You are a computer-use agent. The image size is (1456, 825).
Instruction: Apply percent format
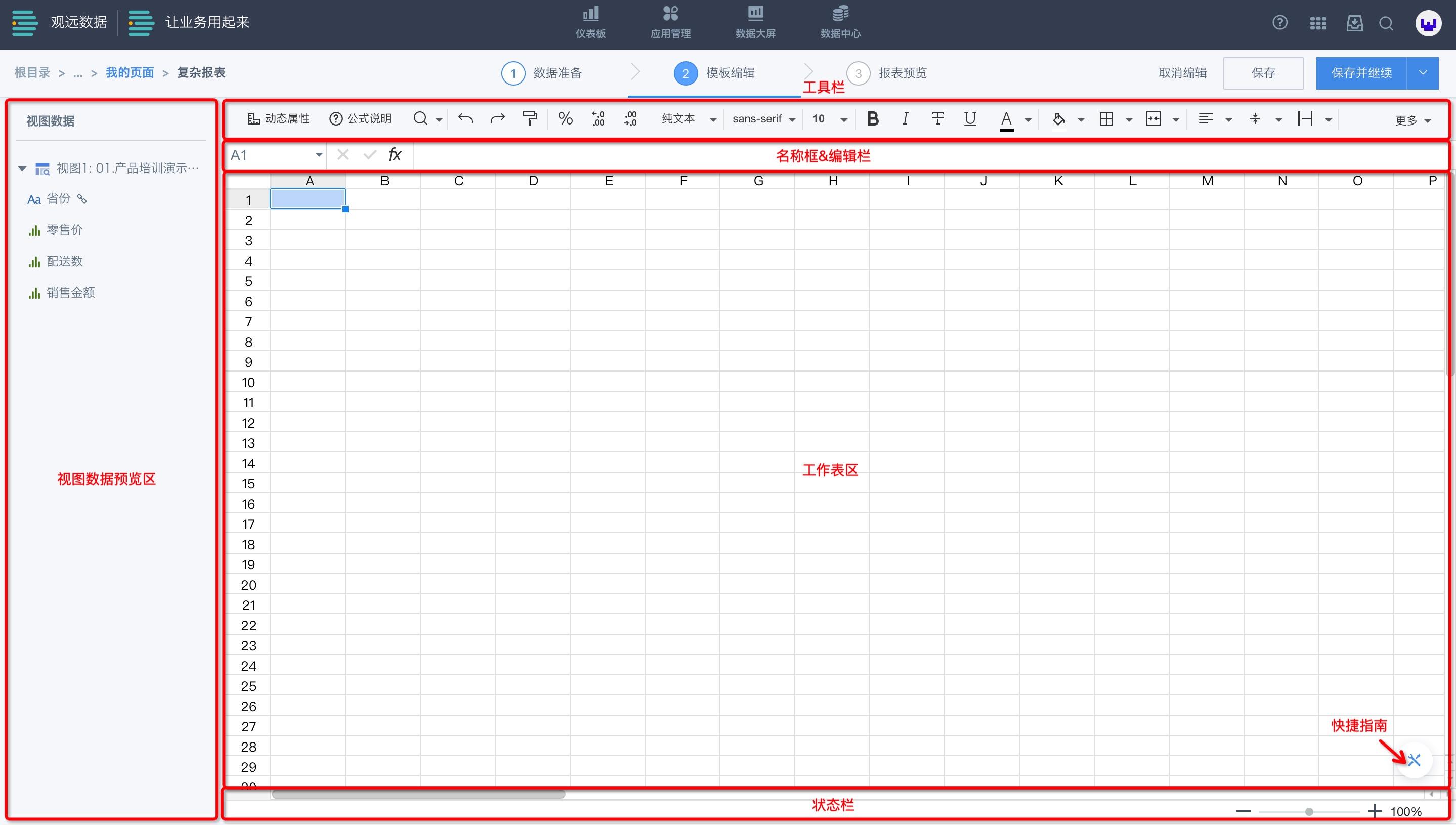click(x=565, y=118)
